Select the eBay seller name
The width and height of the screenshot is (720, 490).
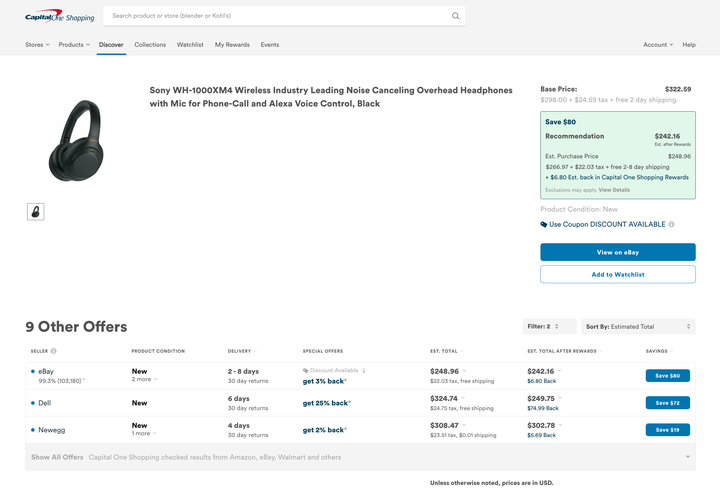click(46, 371)
